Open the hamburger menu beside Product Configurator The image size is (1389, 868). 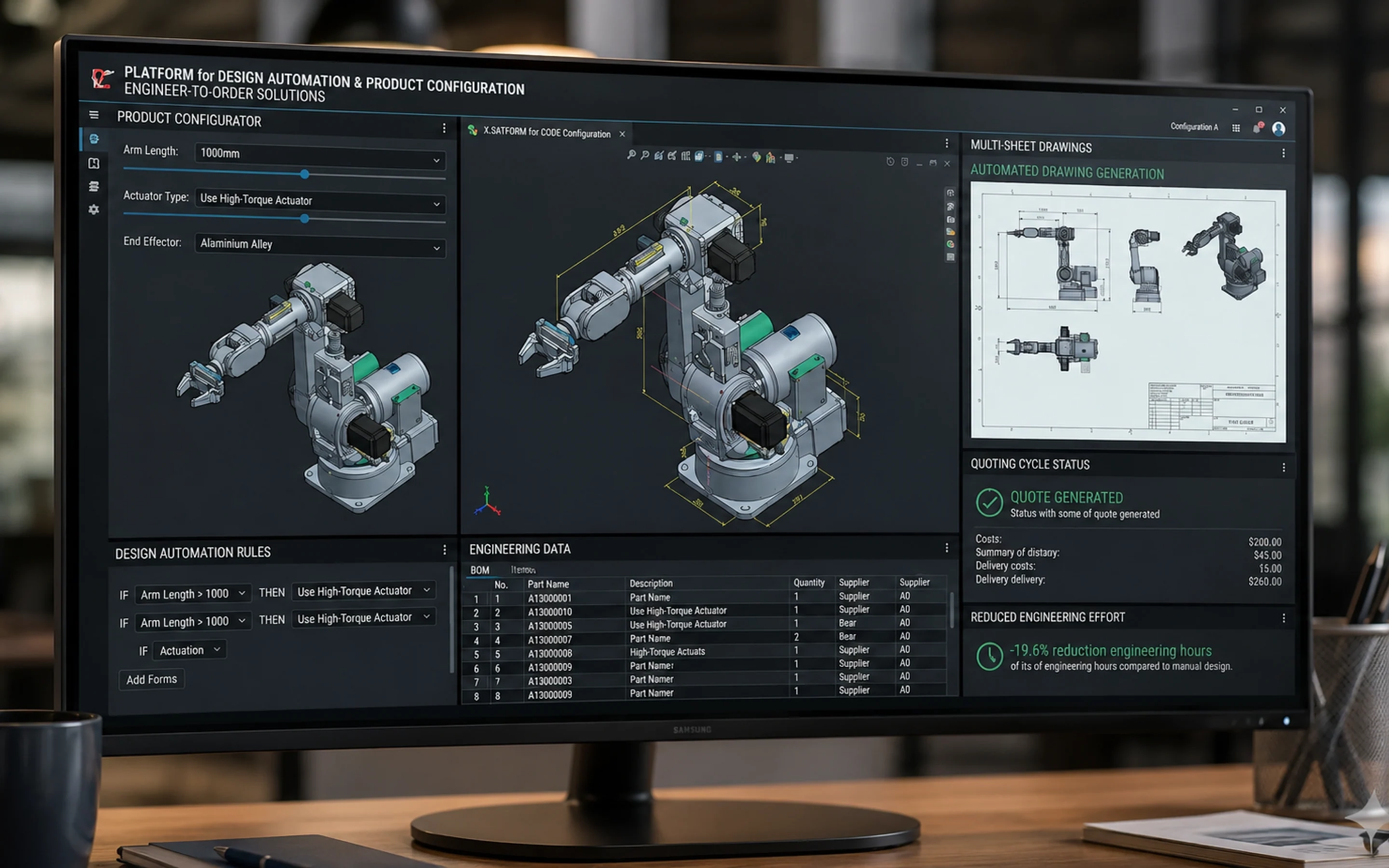tap(94, 115)
